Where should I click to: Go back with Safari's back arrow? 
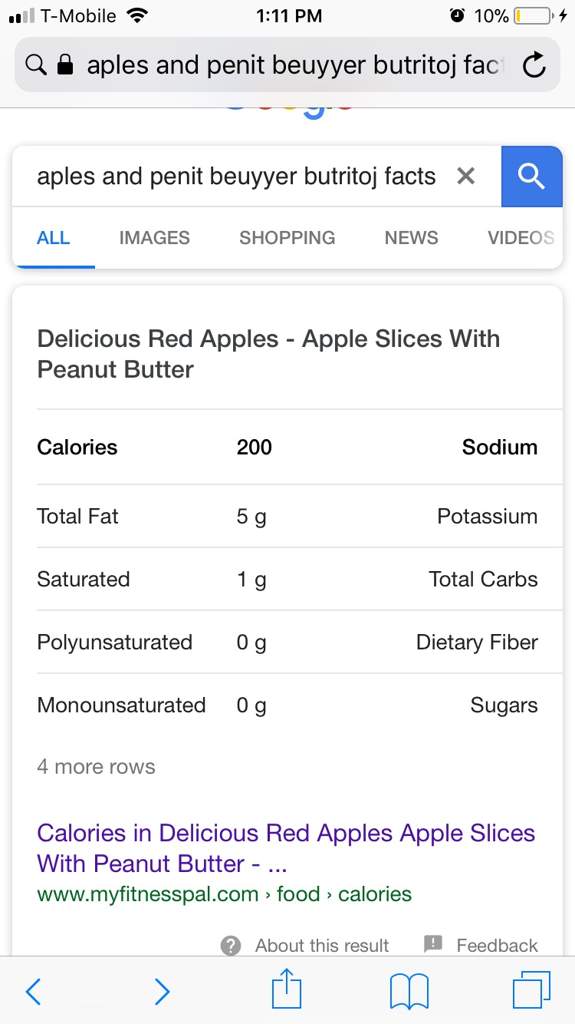33,992
